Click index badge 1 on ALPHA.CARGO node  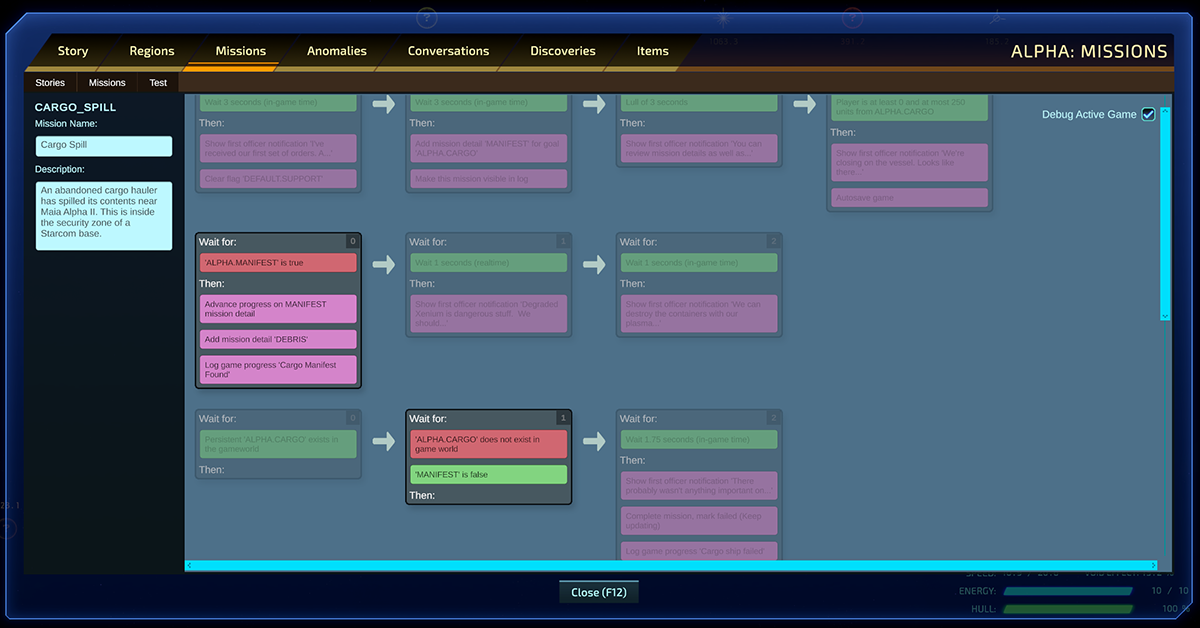click(x=563, y=418)
